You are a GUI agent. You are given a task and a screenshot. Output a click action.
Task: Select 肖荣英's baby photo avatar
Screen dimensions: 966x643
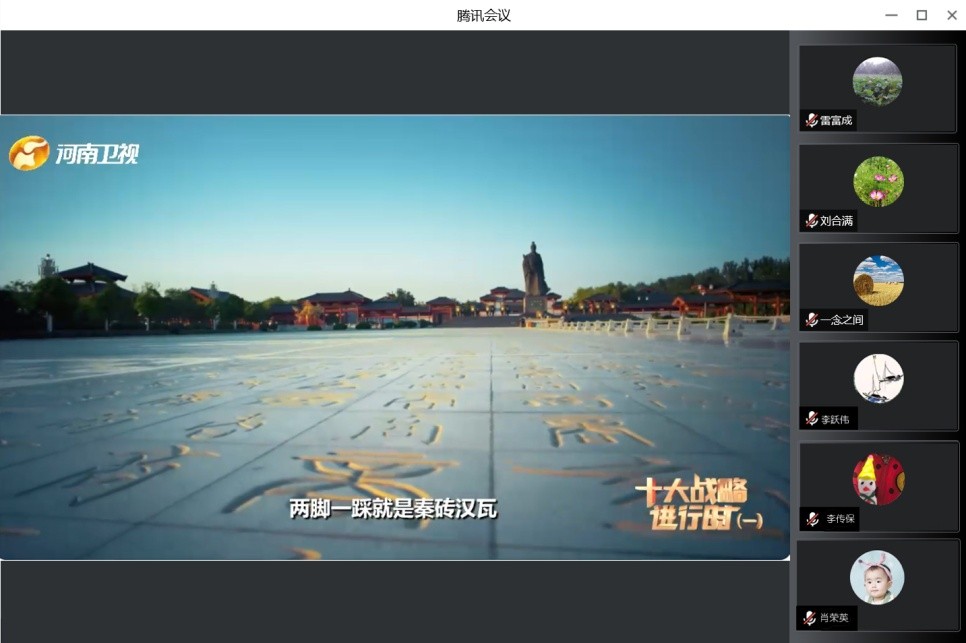click(x=877, y=577)
